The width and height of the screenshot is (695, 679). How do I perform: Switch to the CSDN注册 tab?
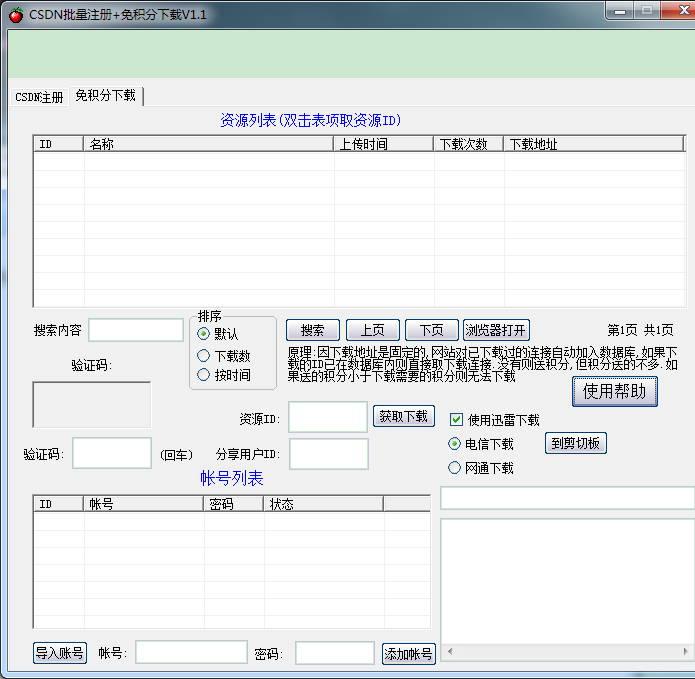(39, 97)
